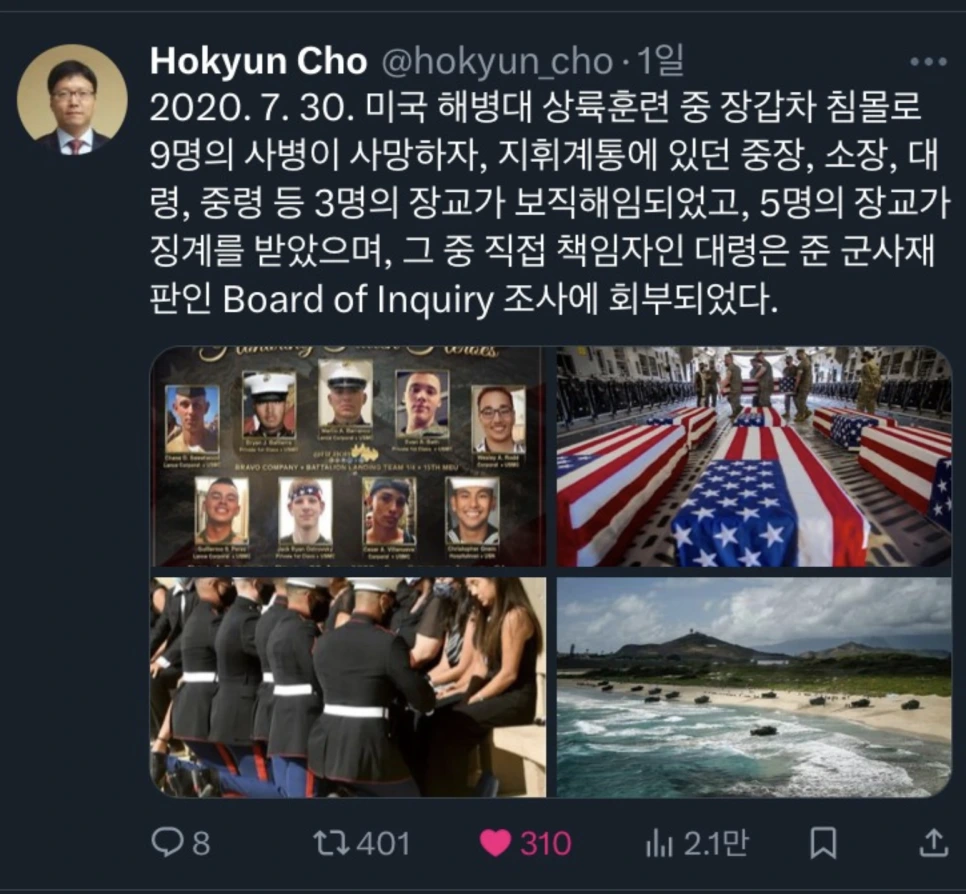This screenshot has height=894, width=966.
Task: Toggle the bookmark icon on this tweet
Action: 823,843
